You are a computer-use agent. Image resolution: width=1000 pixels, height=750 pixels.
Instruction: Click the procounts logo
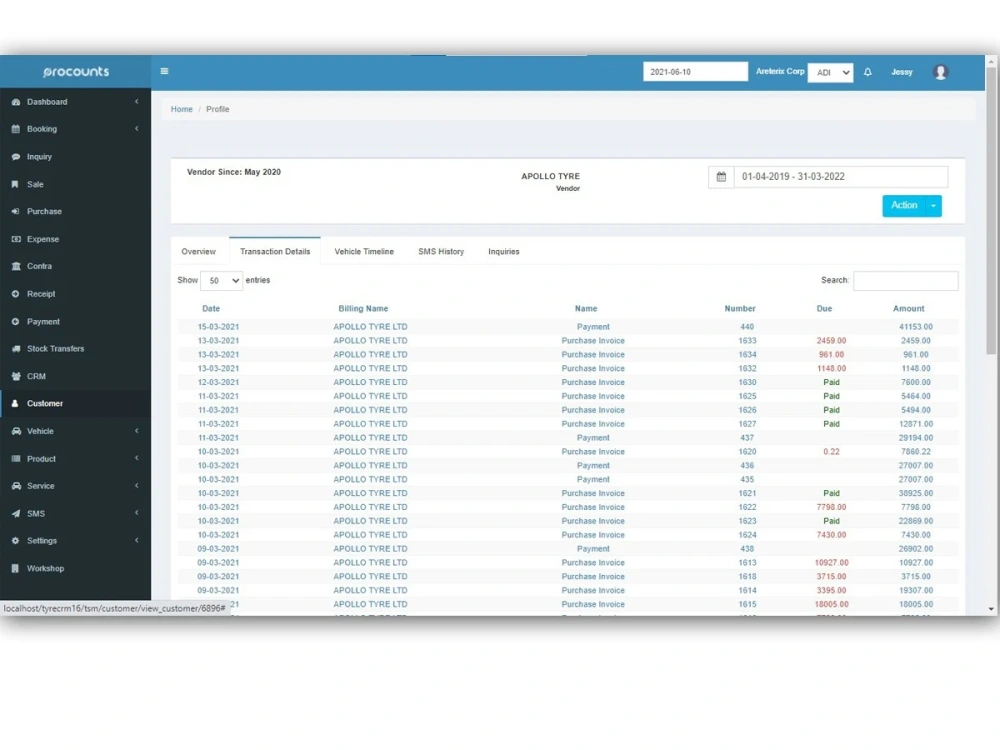tap(76, 72)
